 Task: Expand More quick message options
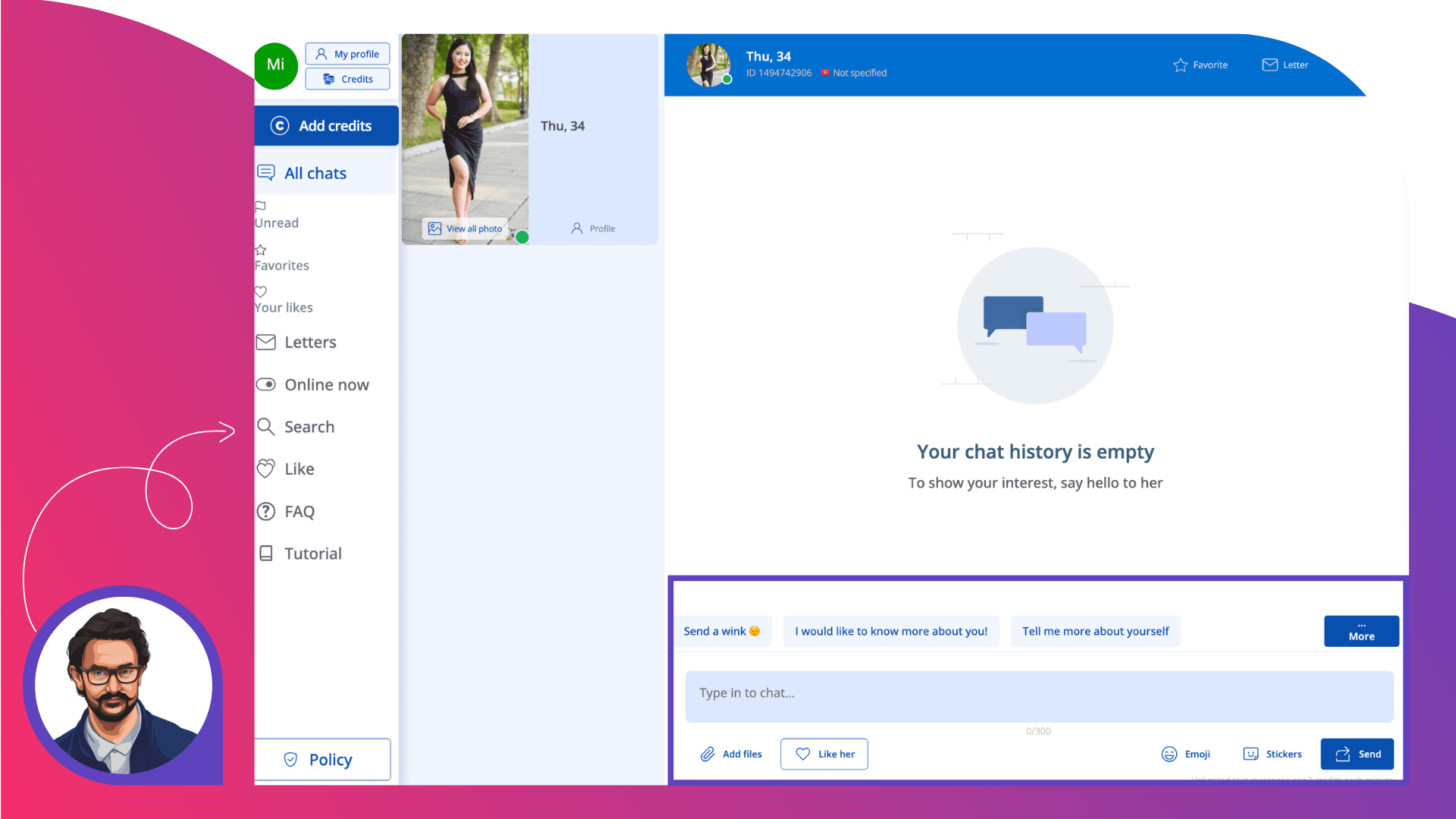1361,631
